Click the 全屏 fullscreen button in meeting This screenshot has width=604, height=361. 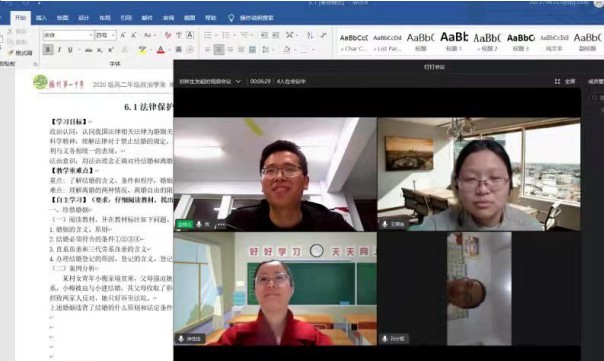(570, 82)
